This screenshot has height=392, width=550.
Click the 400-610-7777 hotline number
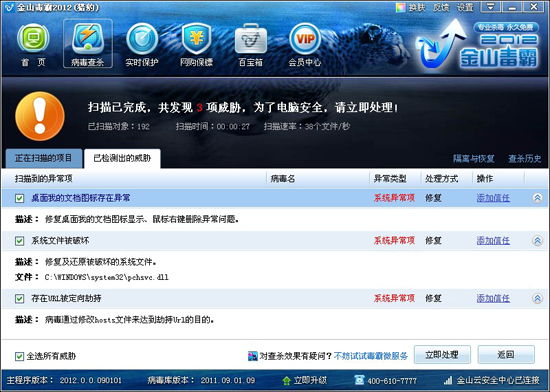392,381
